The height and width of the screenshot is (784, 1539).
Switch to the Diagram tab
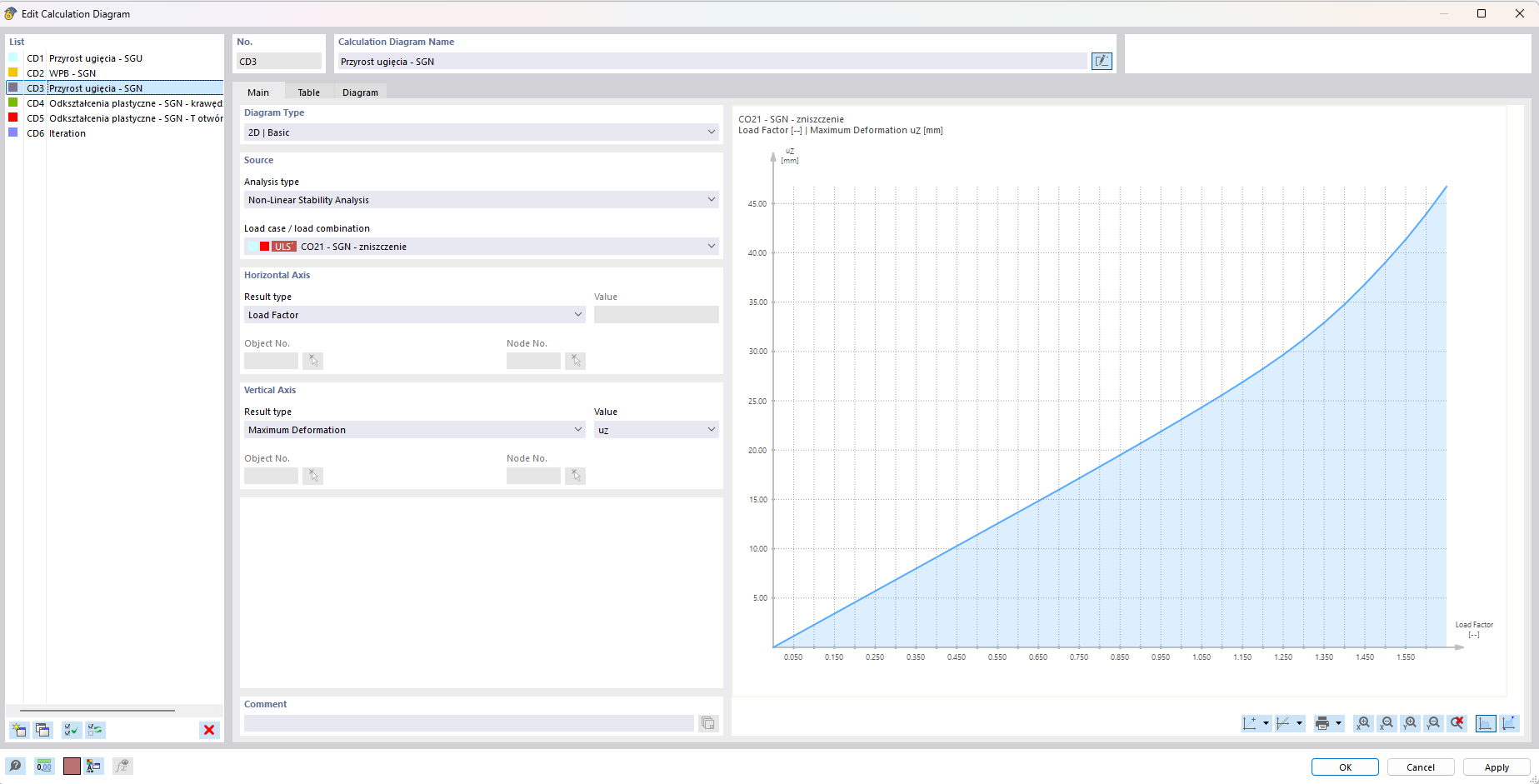[360, 92]
